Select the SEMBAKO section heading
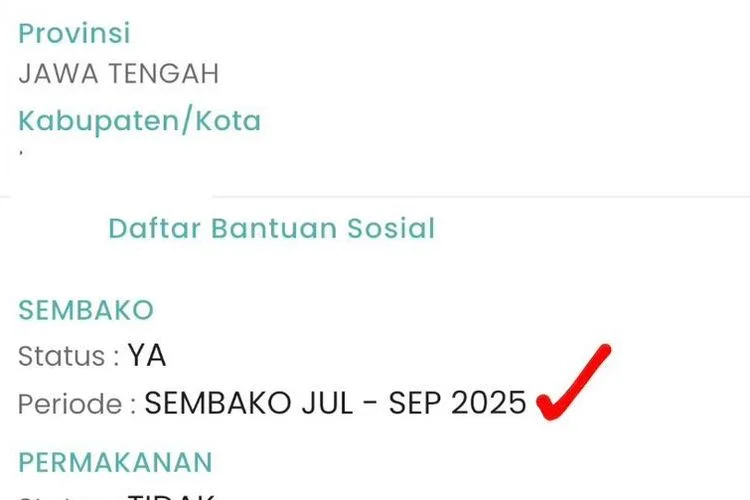The image size is (750, 500). tap(86, 310)
